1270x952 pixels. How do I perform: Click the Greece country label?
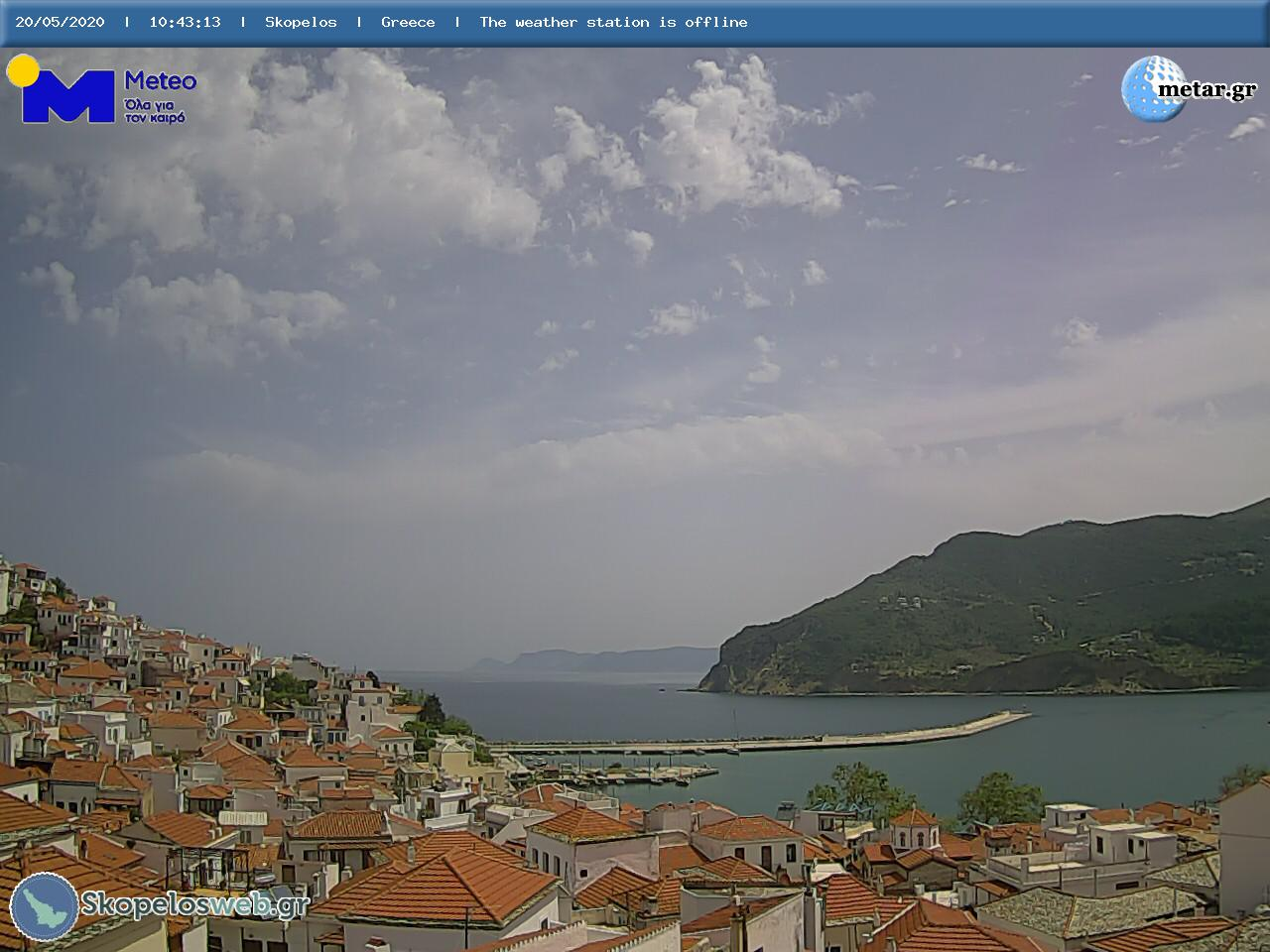(408, 22)
